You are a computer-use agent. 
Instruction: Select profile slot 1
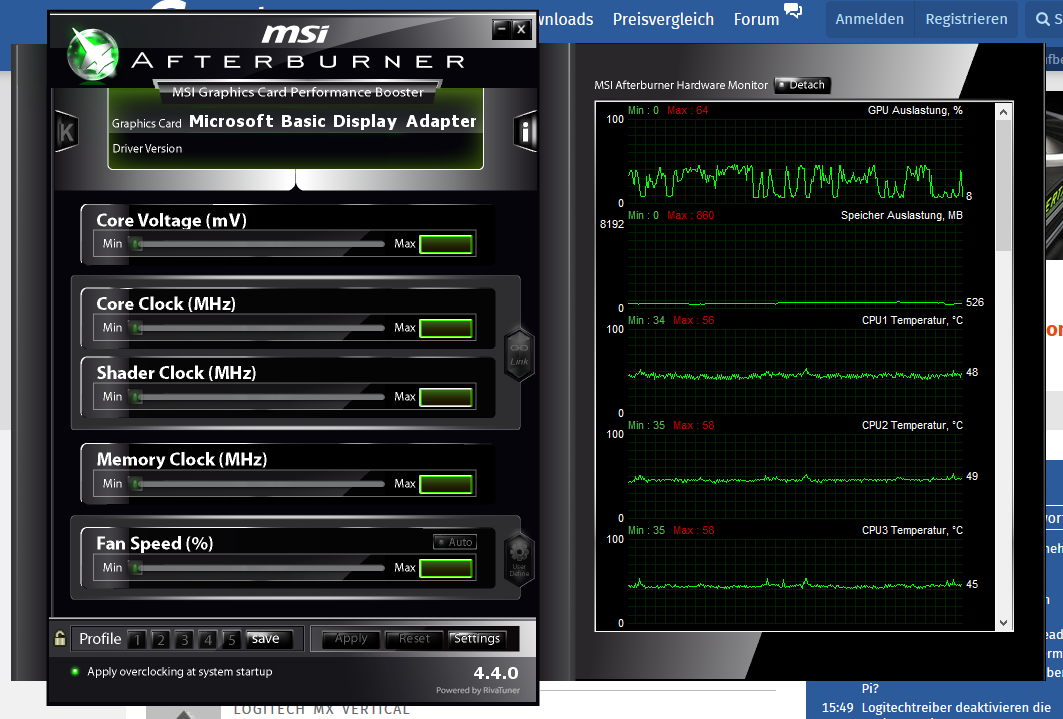tap(137, 639)
